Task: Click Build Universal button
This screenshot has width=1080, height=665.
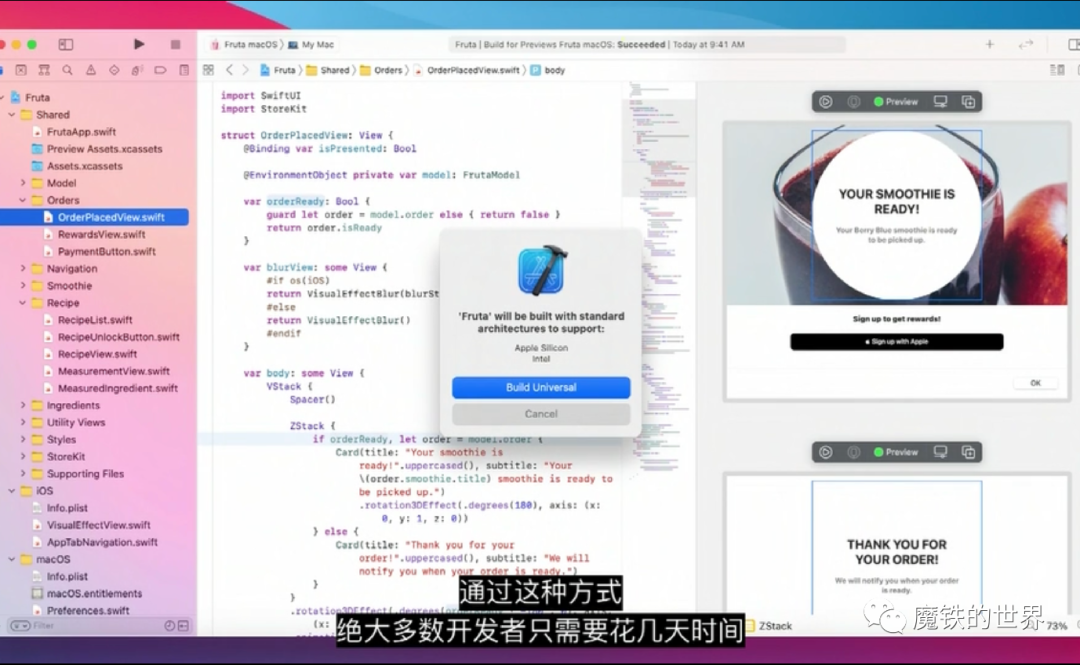Action: (x=541, y=387)
